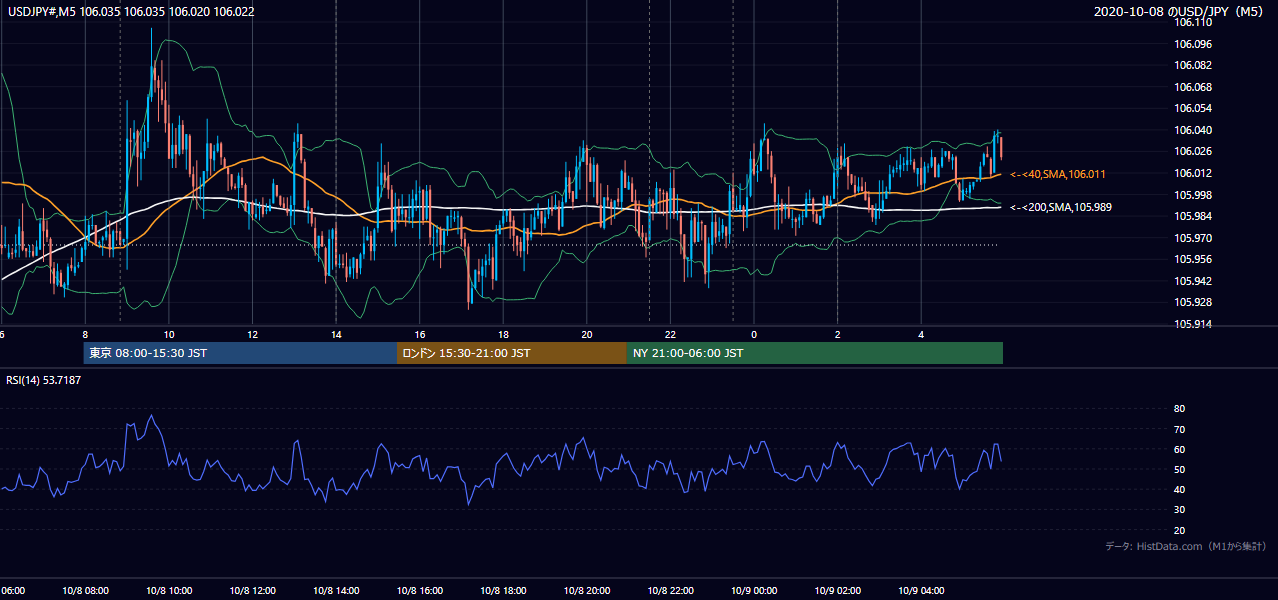This screenshot has width=1278, height=600.
Task: Click bottom date label 10/8 22:00
Action: point(671,591)
